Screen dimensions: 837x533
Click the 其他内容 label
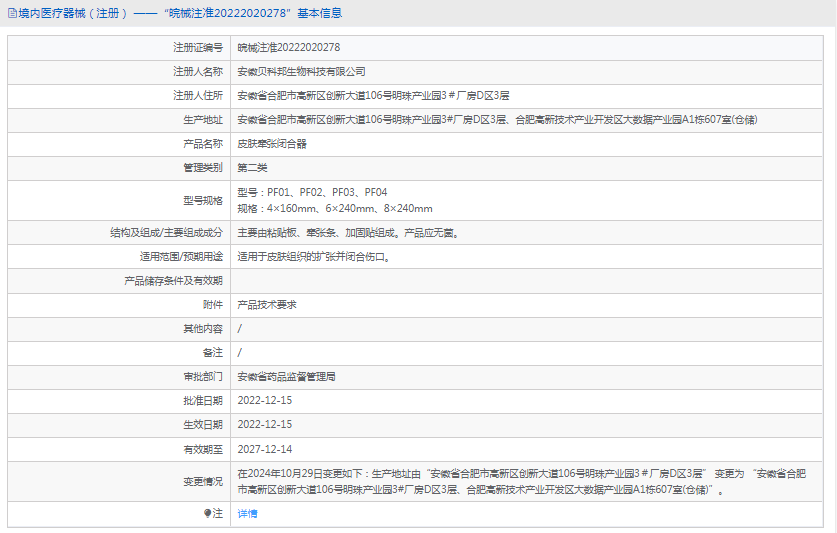click(x=203, y=329)
